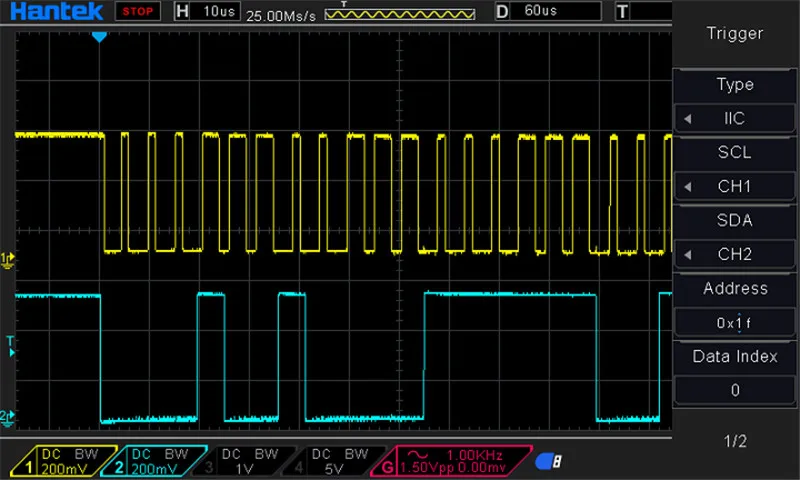Toggle channel 1 DC 200mV badge

click(x=64, y=461)
